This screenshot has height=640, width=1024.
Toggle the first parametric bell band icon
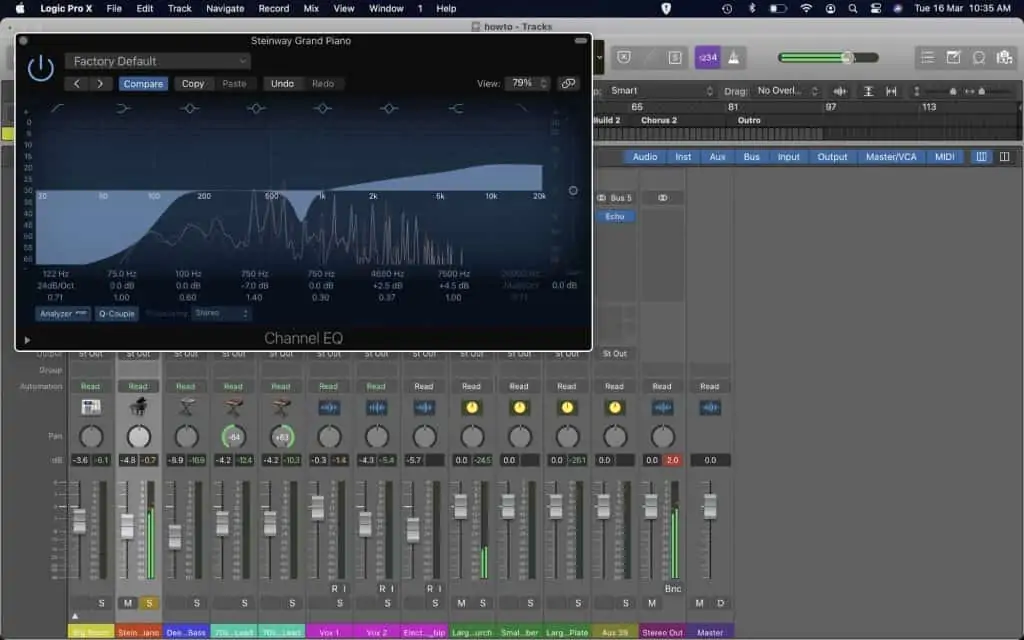point(189,108)
